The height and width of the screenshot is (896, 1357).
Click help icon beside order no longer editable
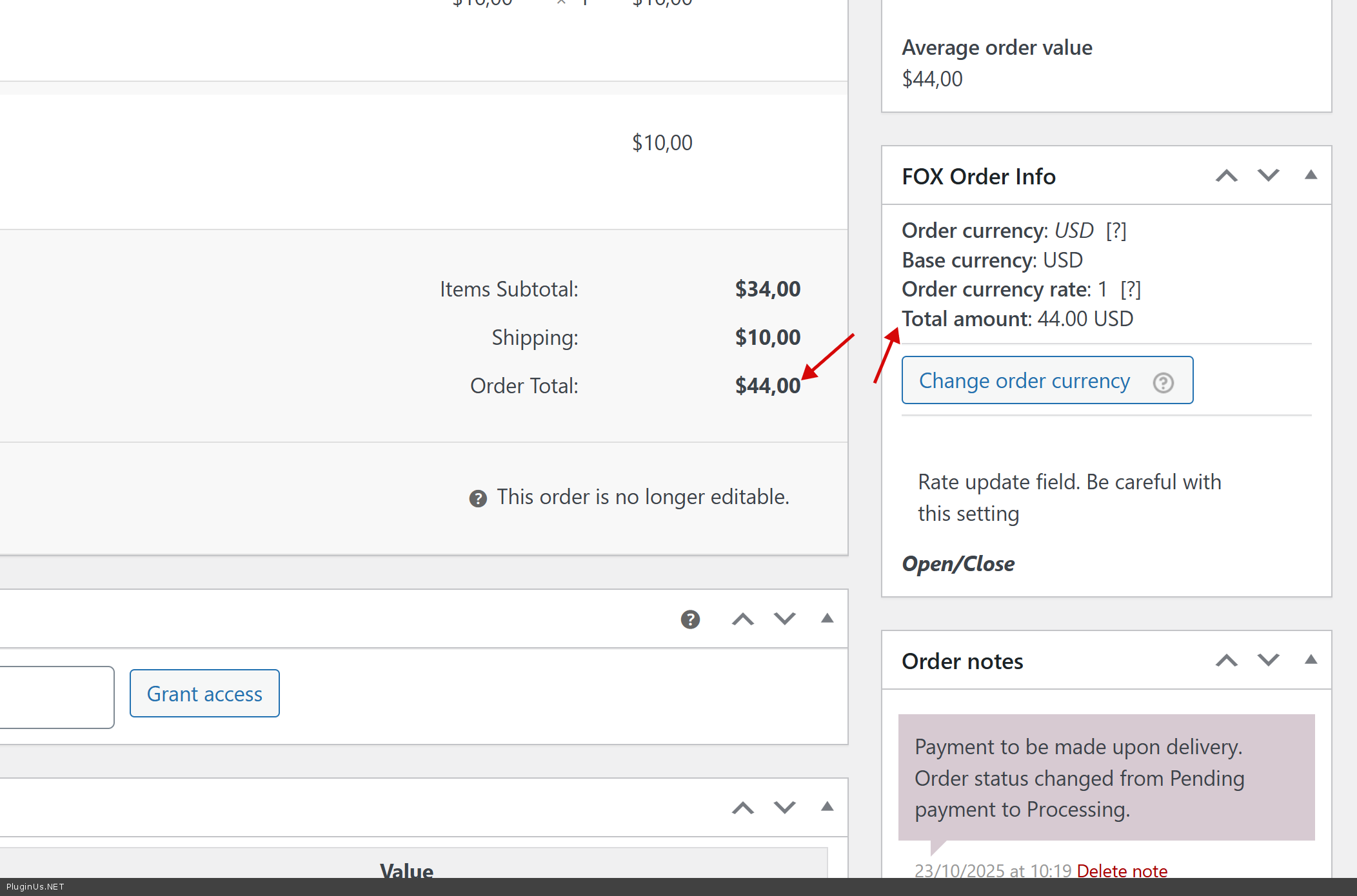[478, 498]
